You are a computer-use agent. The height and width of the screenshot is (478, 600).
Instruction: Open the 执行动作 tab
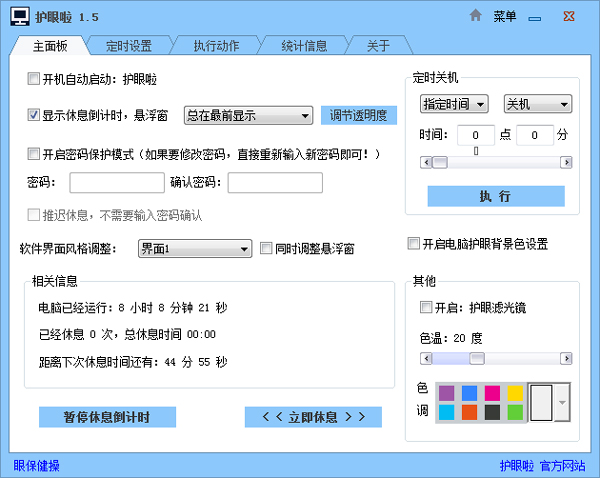click(216, 46)
